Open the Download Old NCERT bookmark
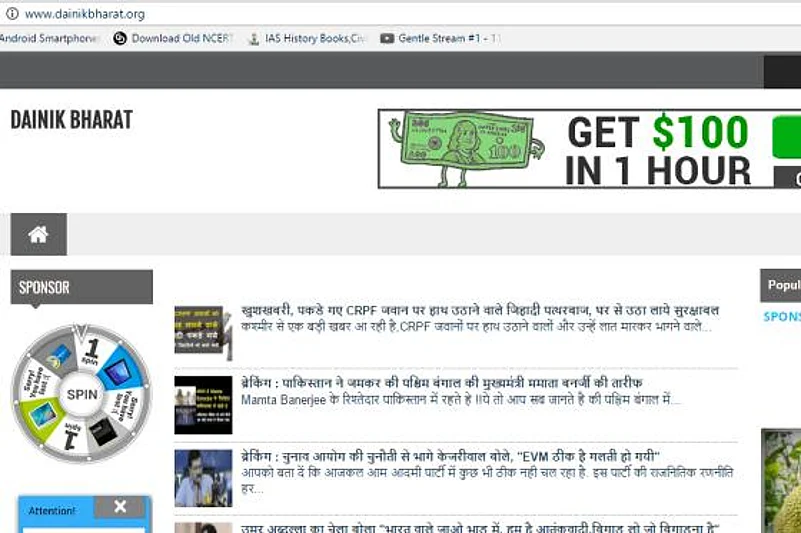This screenshot has width=801, height=533. click(172, 39)
